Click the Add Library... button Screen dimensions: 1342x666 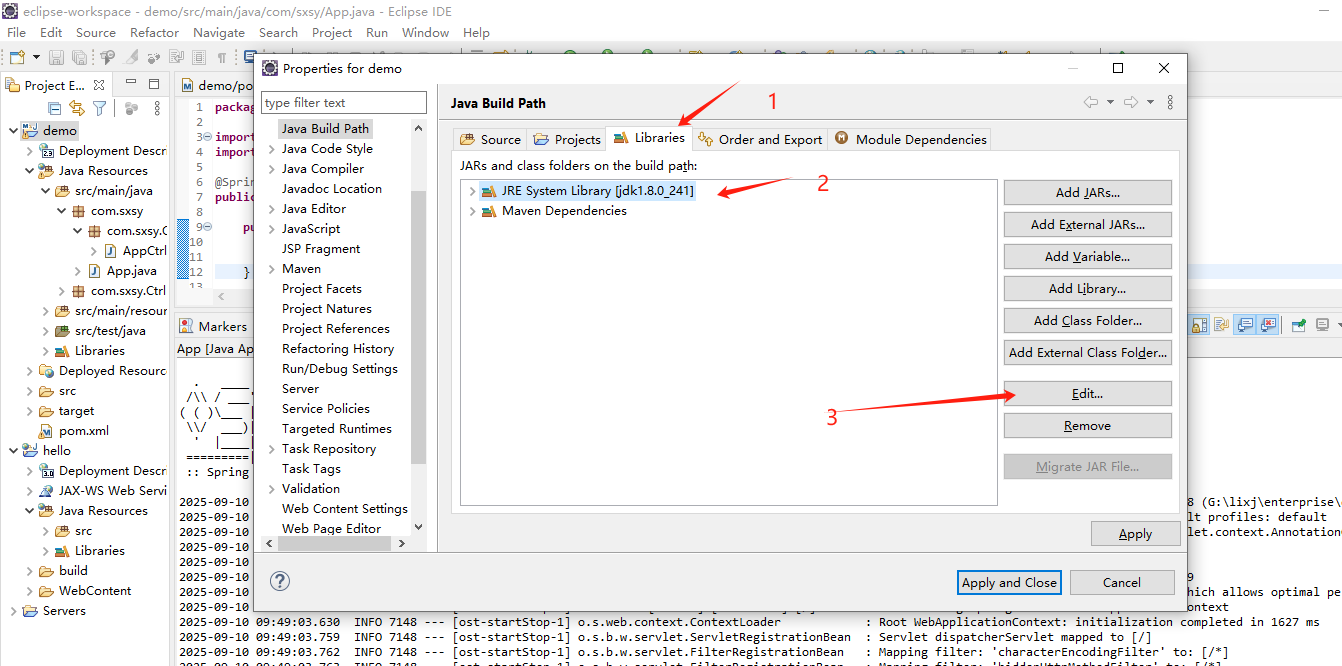(x=1087, y=288)
